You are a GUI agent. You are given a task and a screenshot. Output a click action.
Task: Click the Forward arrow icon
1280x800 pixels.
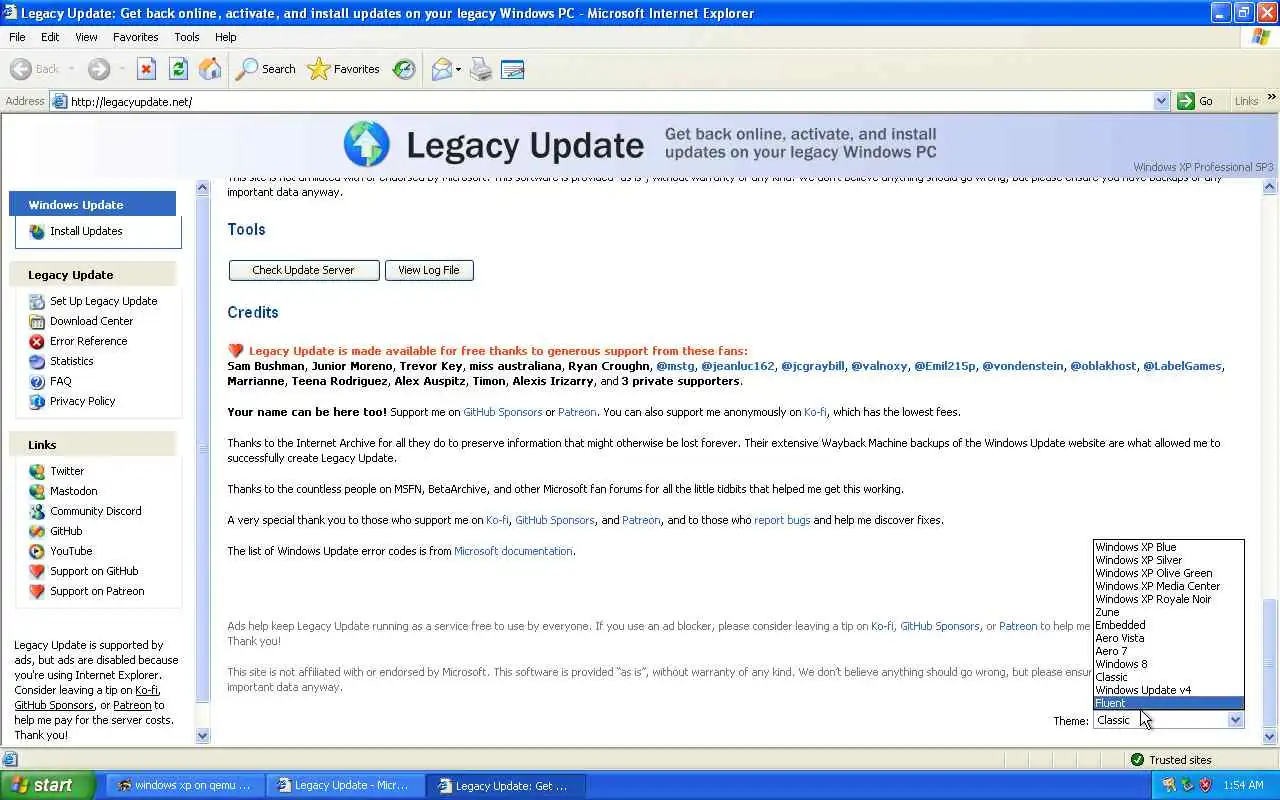coord(98,69)
